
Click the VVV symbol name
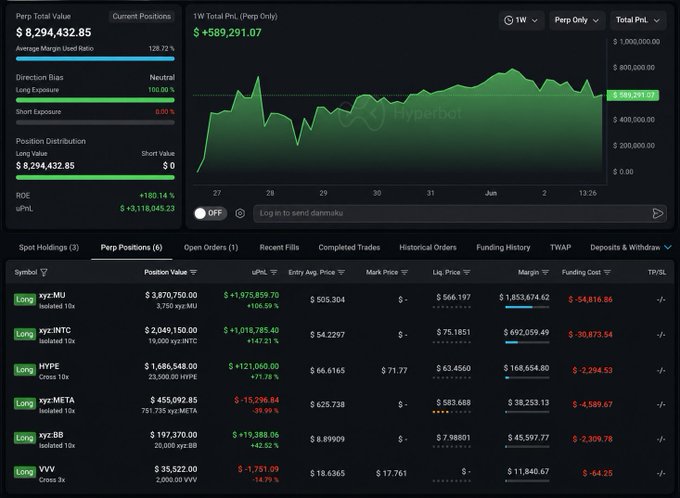[x=47, y=469]
